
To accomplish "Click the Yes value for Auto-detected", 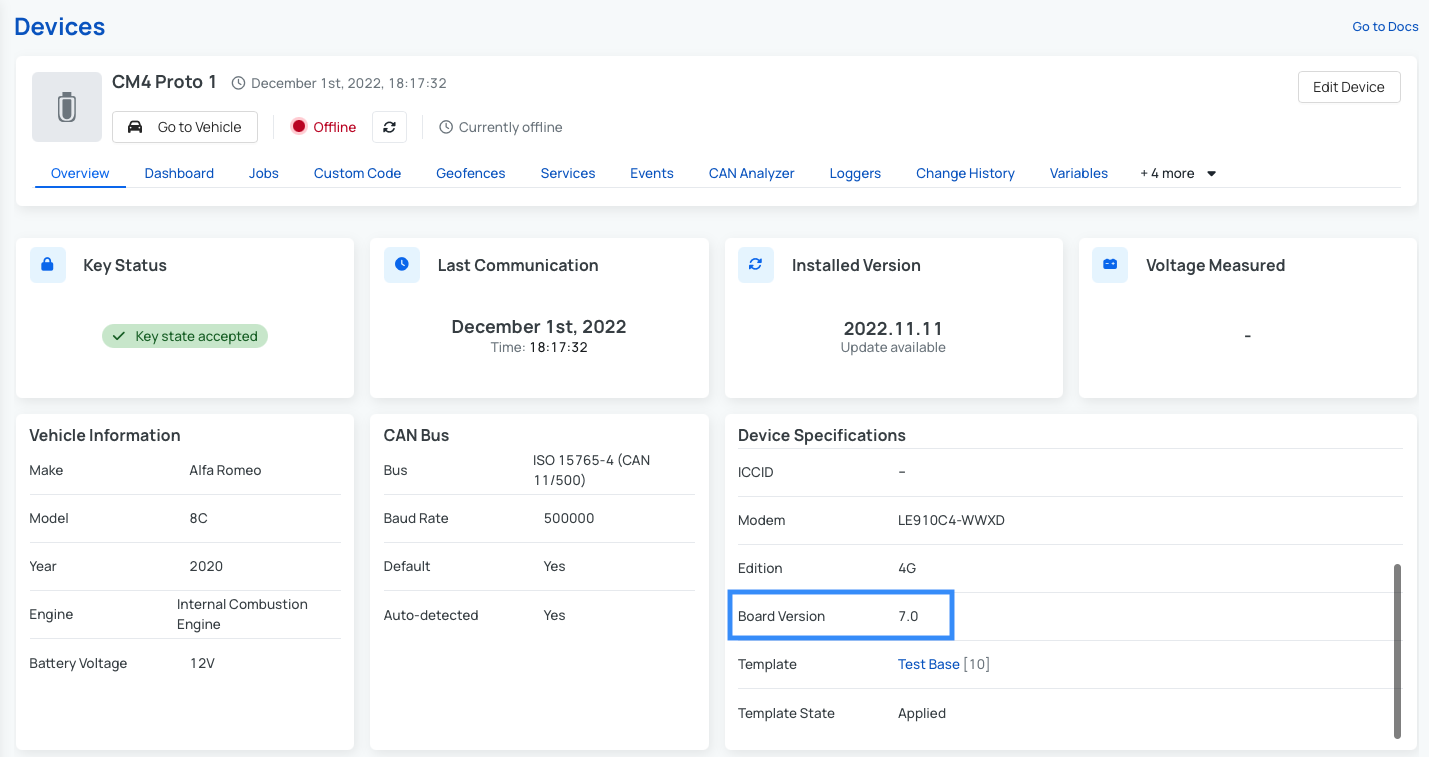I will [x=555, y=615].
